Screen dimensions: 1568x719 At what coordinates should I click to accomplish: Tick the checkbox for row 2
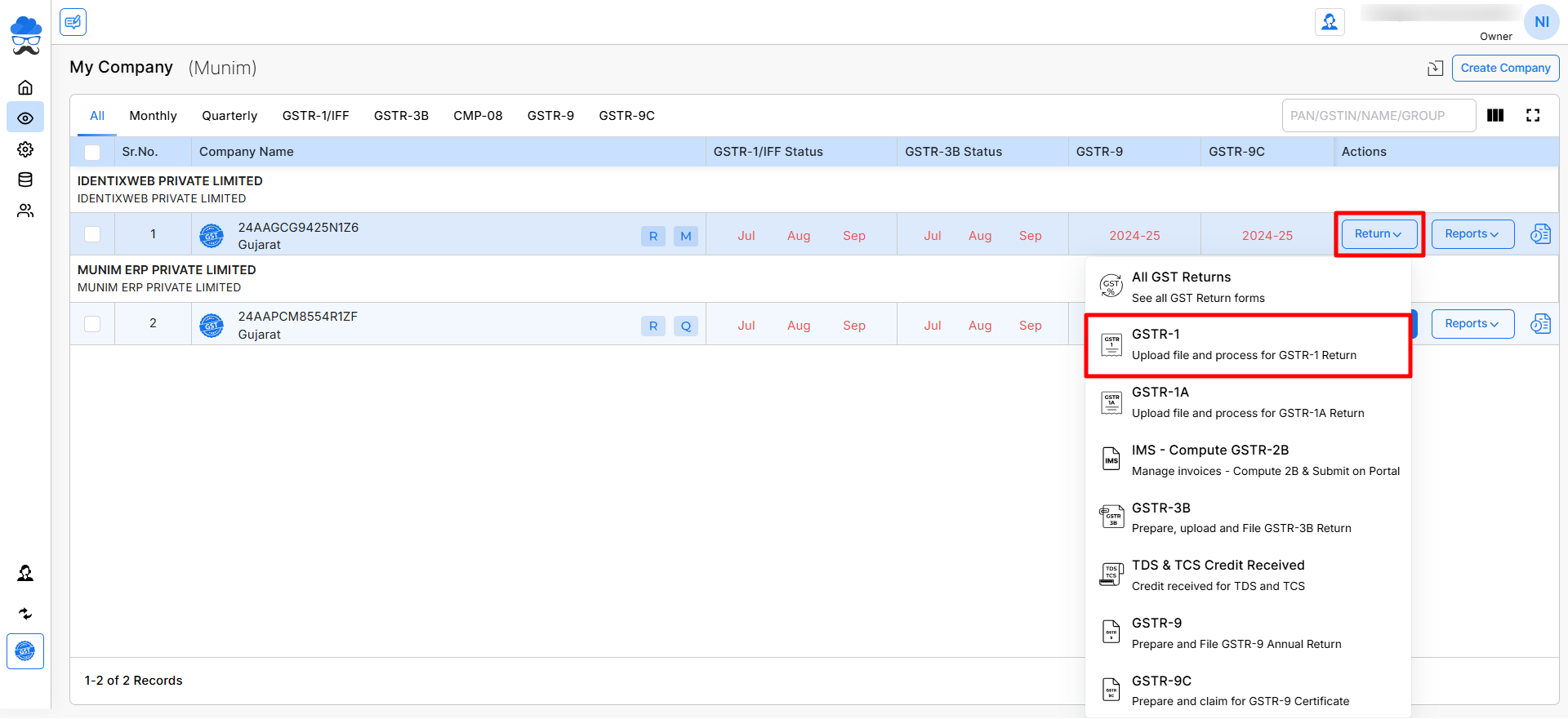click(92, 324)
